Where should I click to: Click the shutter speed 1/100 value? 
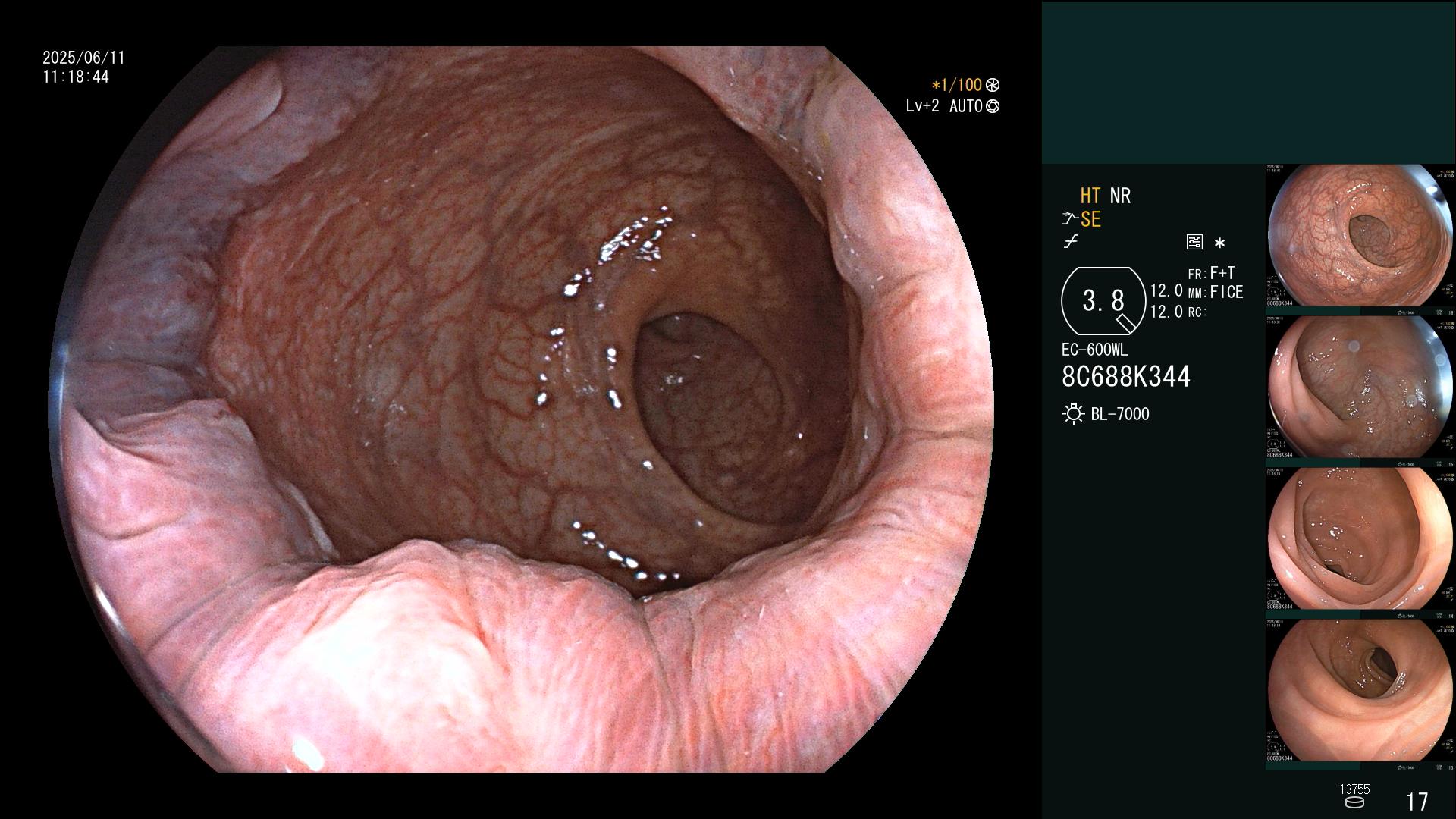[x=957, y=86]
